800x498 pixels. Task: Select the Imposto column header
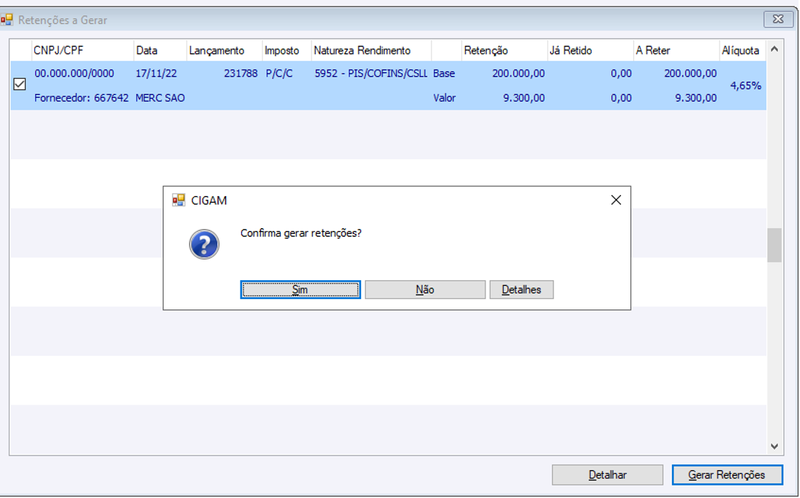(287, 51)
